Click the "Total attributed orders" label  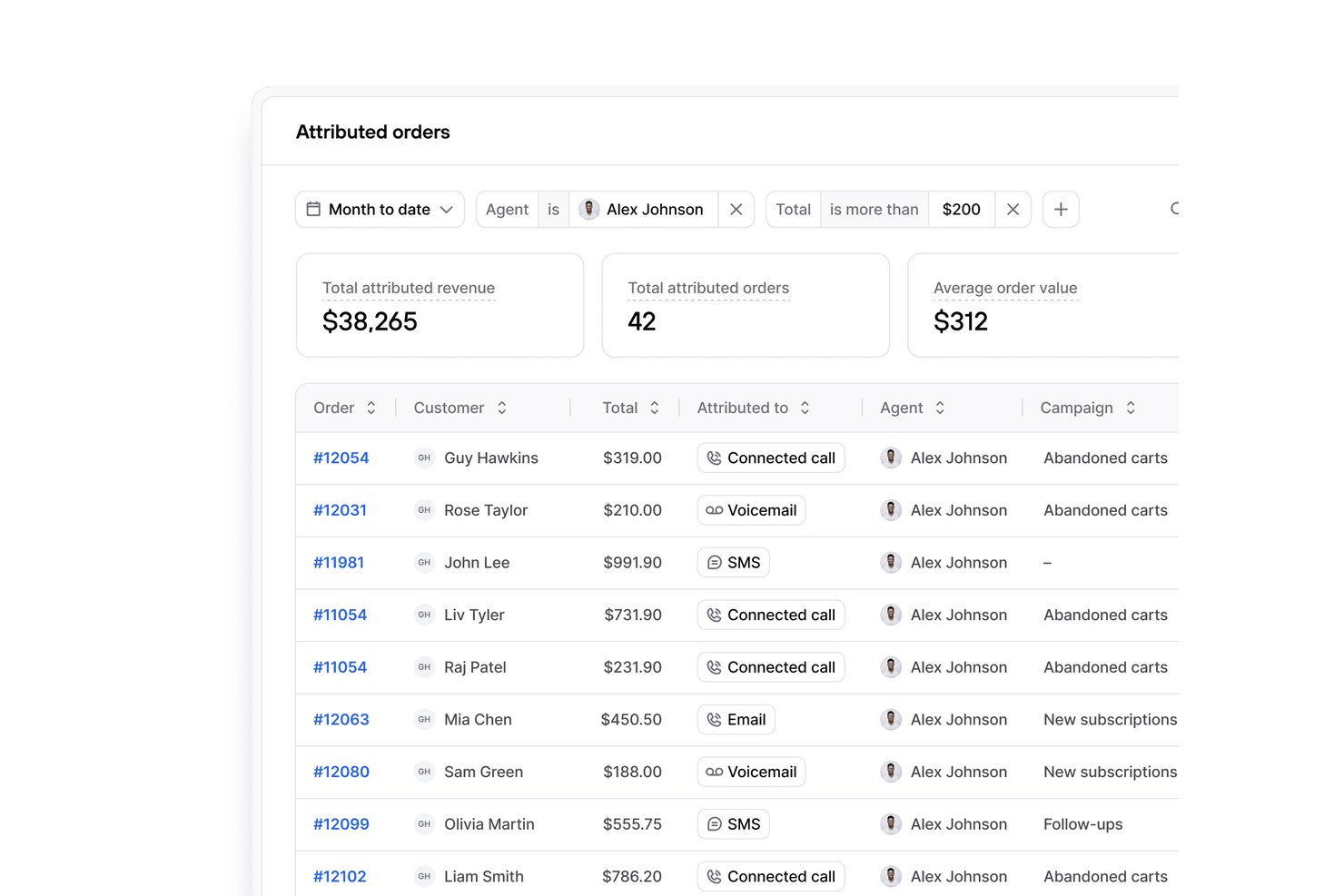point(708,289)
